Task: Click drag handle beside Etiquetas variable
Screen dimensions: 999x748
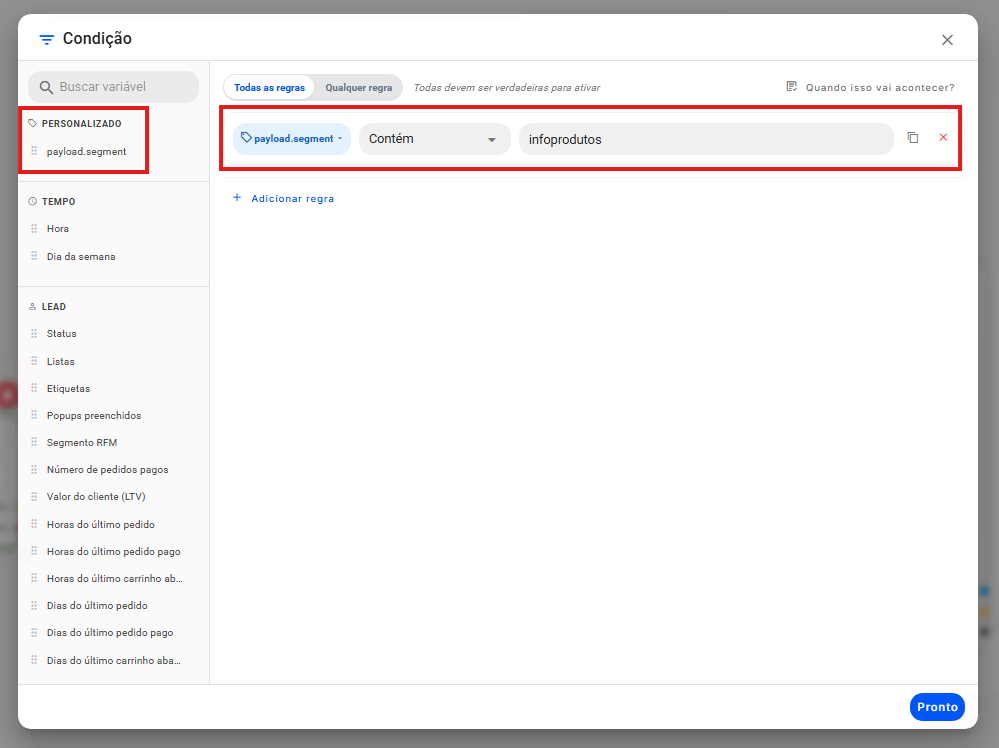Action: coord(34,388)
